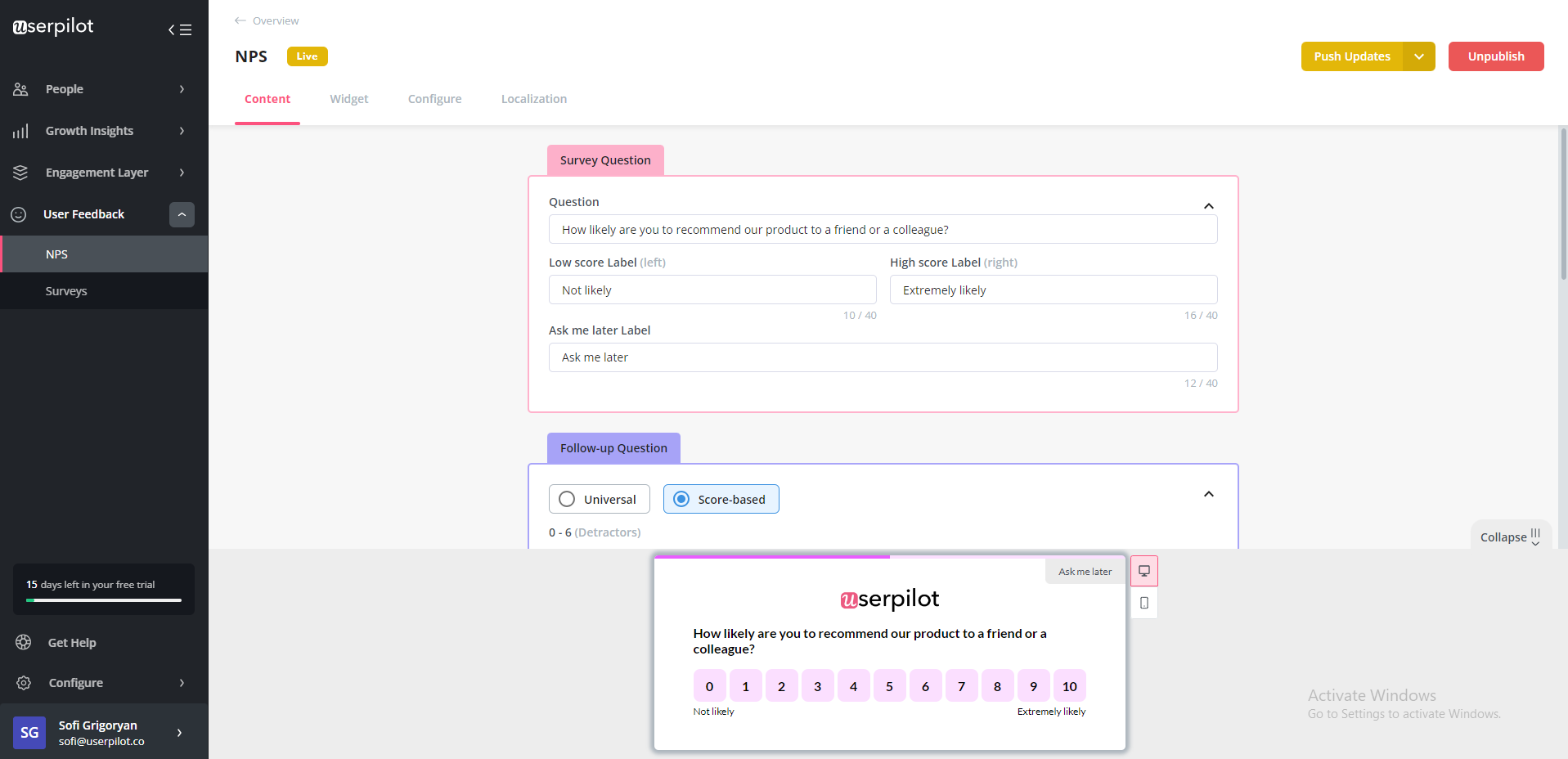Open Growth Insights from the sidebar
The image size is (1568, 759).
click(20, 131)
